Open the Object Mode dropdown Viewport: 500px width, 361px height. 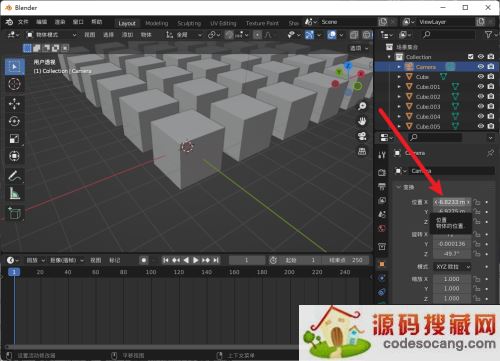[52, 35]
